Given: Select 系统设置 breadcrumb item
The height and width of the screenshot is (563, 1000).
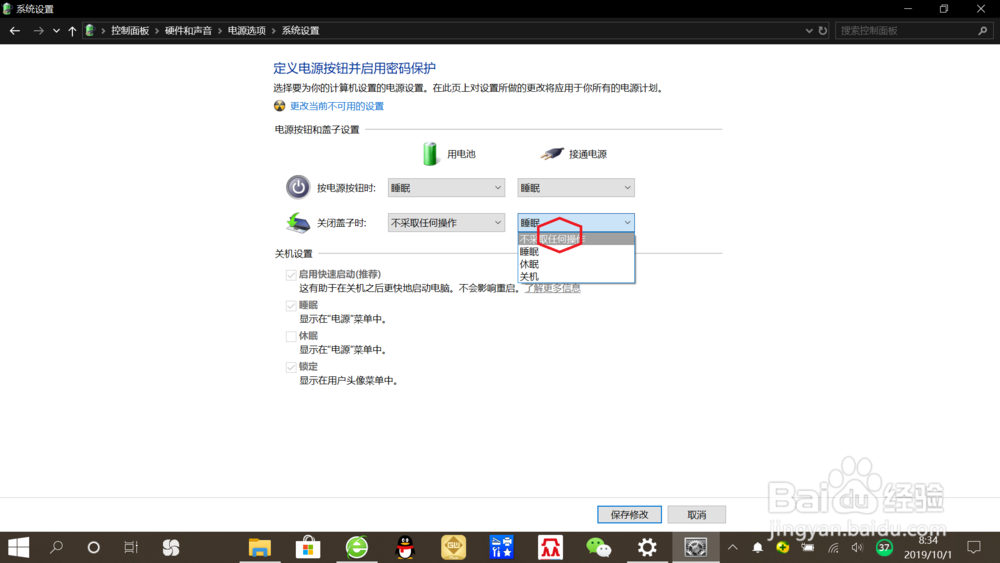Looking at the screenshot, I should [300, 31].
